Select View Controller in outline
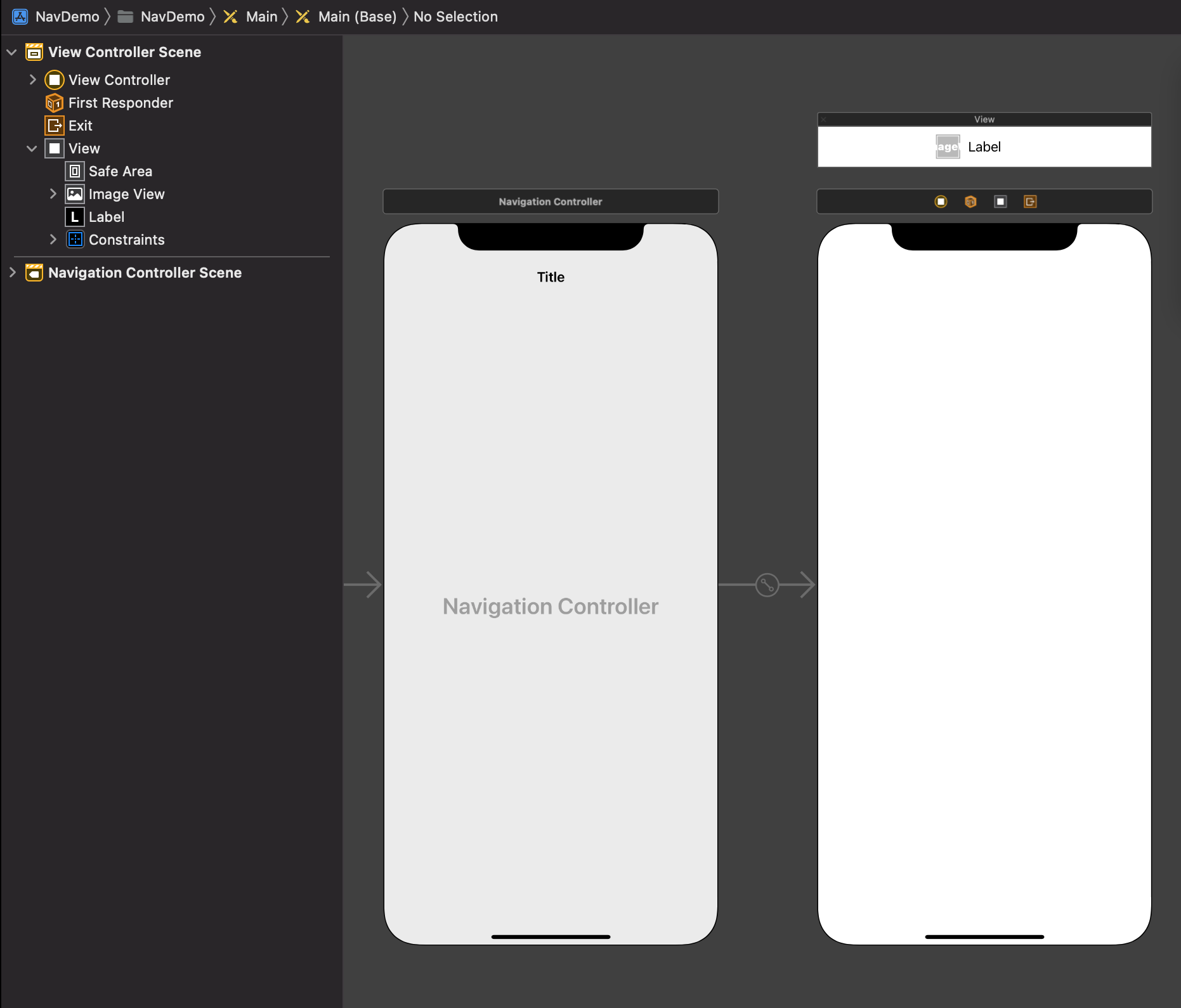Image resolution: width=1181 pixels, height=1008 pixels. (119, 80)
